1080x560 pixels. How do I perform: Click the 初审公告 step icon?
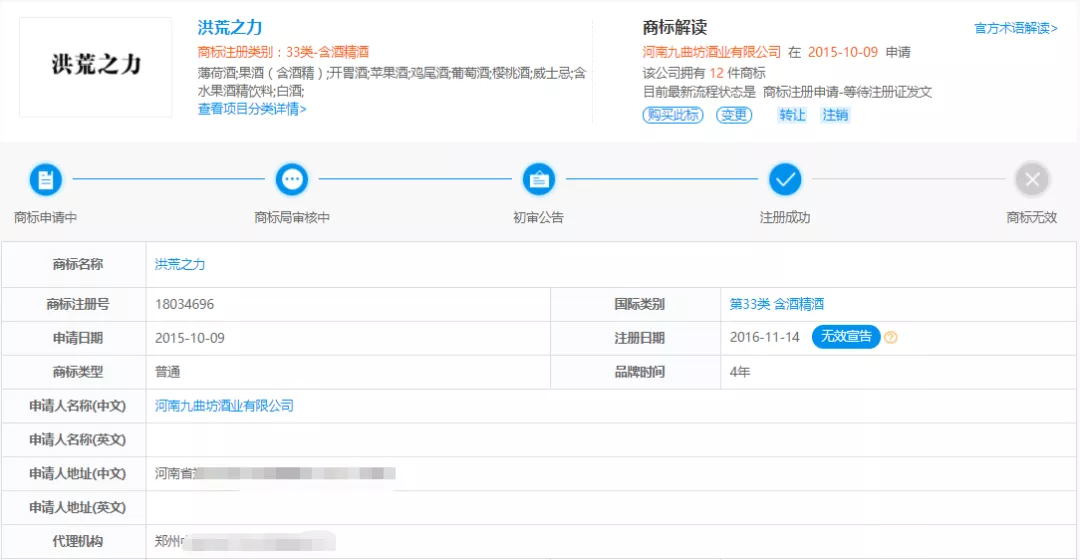click(x=539, y=180)
